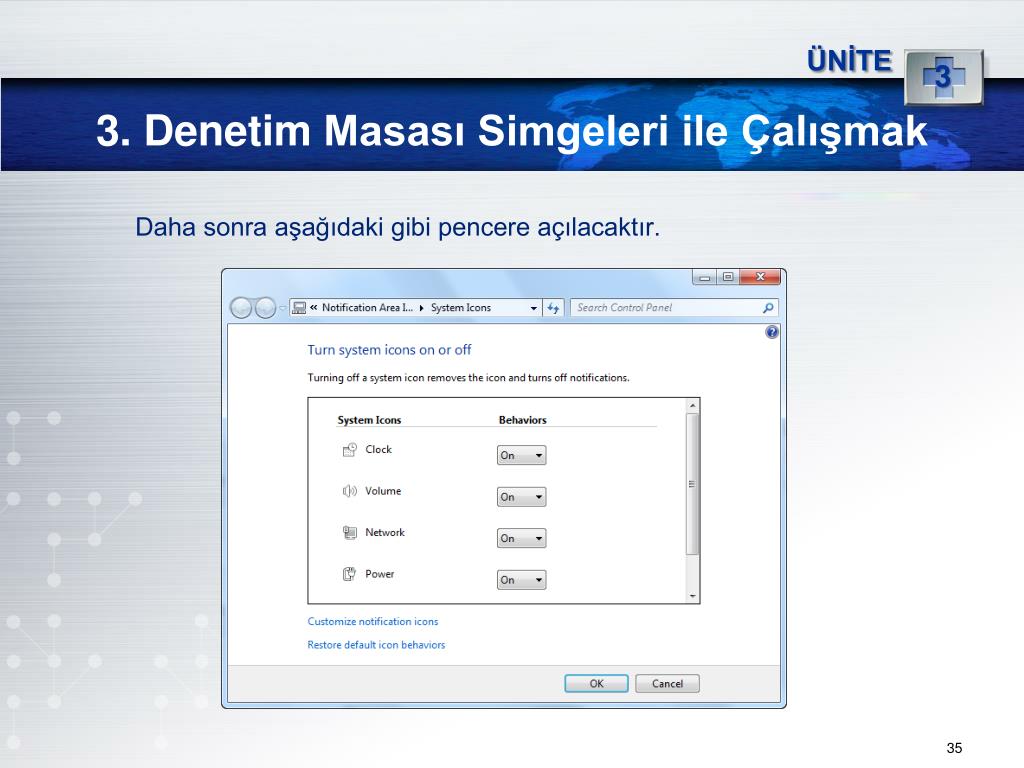This screenshot has width=1024, height=768.
Task: Click the Back navigation arrow button
Action: point(241,308)
